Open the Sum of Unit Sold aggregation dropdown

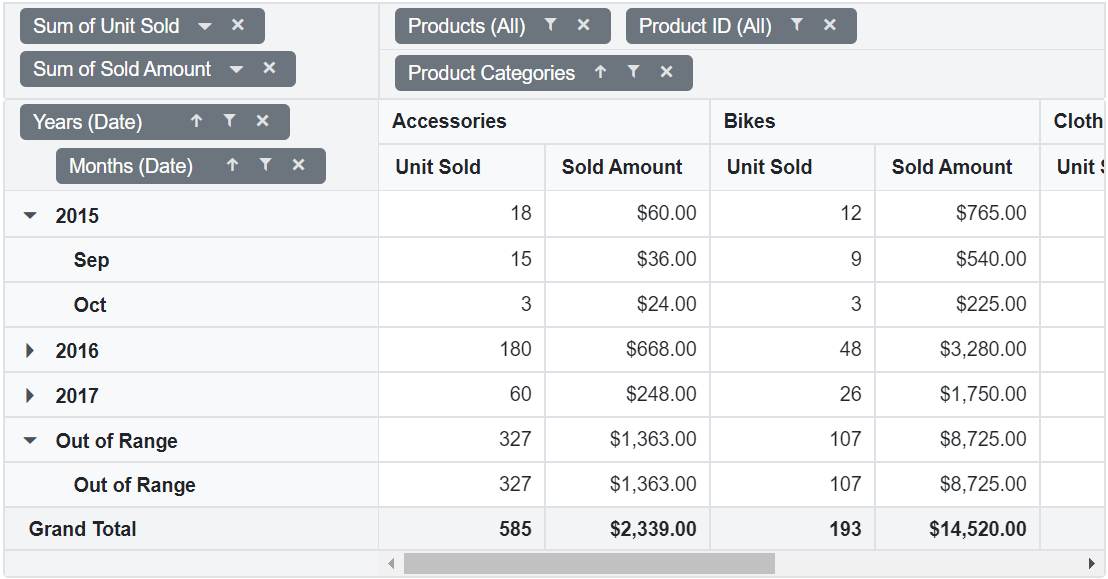click(206, 25)
